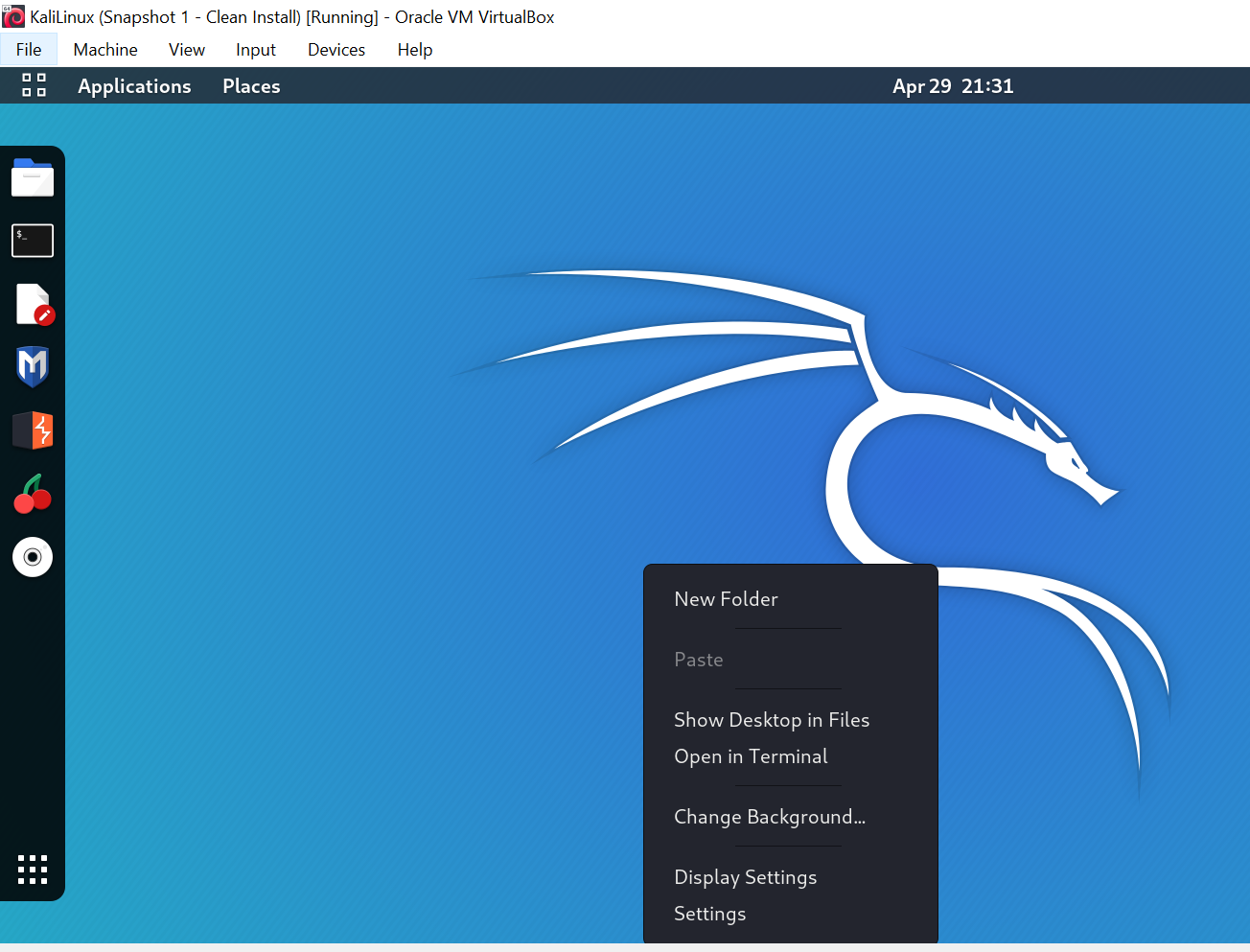1250x952 pixels.
Task: Select New Folder in the context menu
Action: click(x=726, y=599)
